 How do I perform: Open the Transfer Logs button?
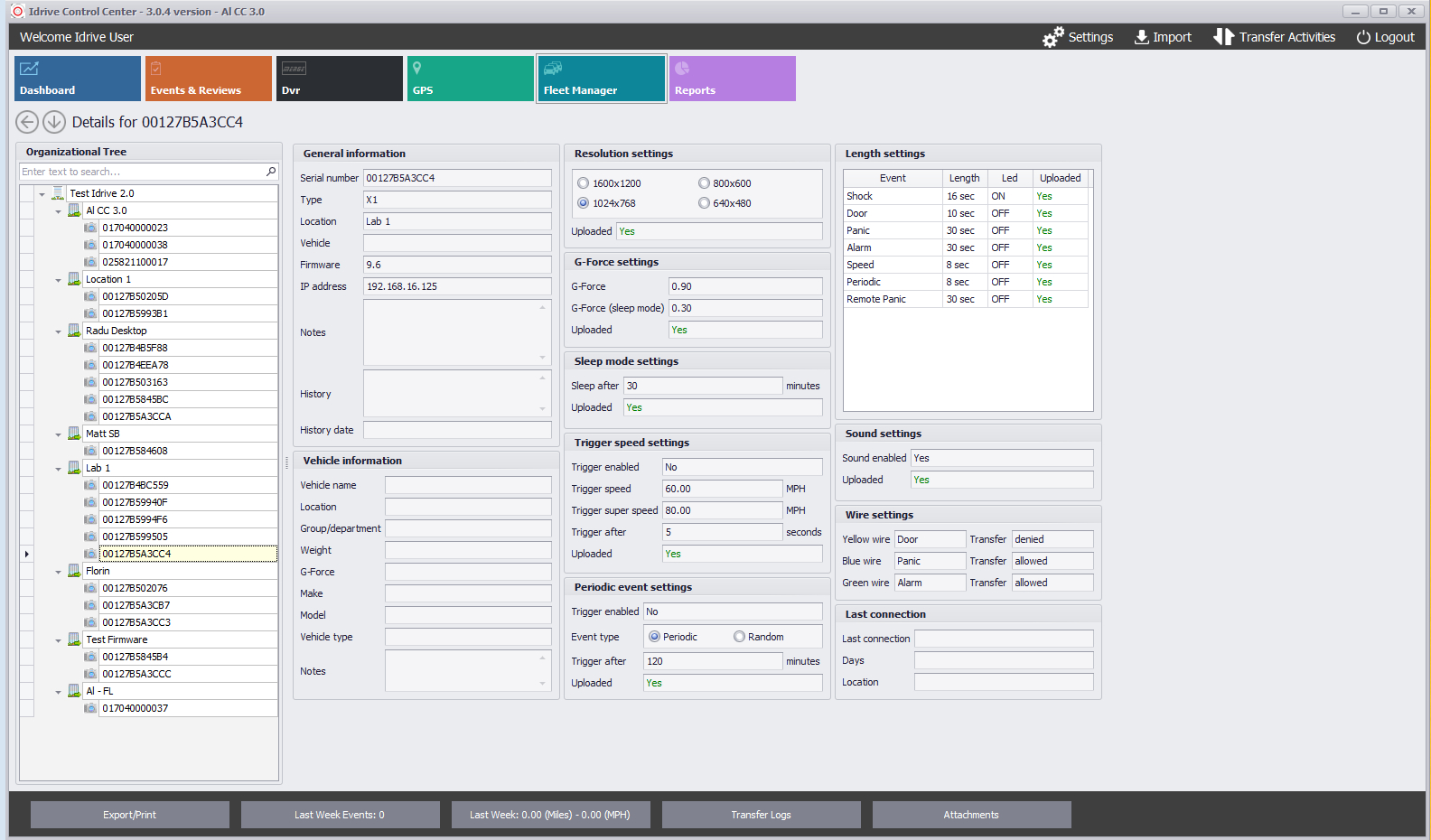coord(761,815)
